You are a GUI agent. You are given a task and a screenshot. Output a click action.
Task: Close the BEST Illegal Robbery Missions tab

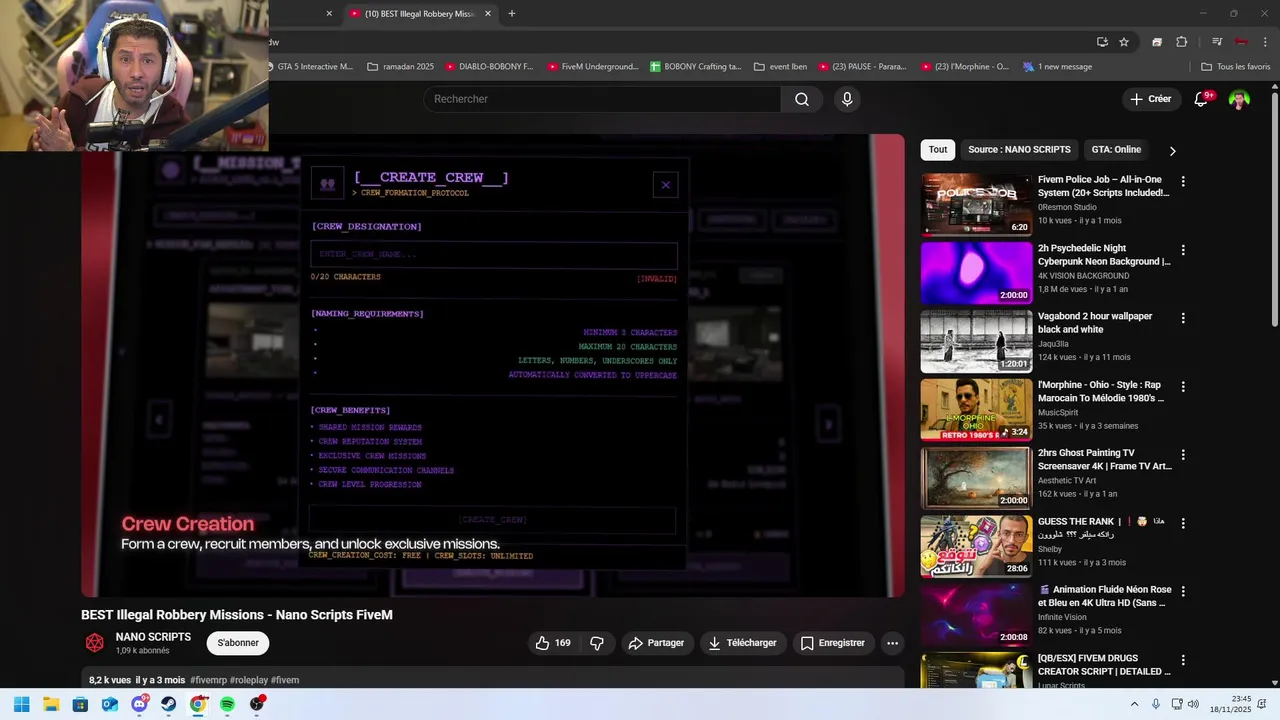pos(488,14)
